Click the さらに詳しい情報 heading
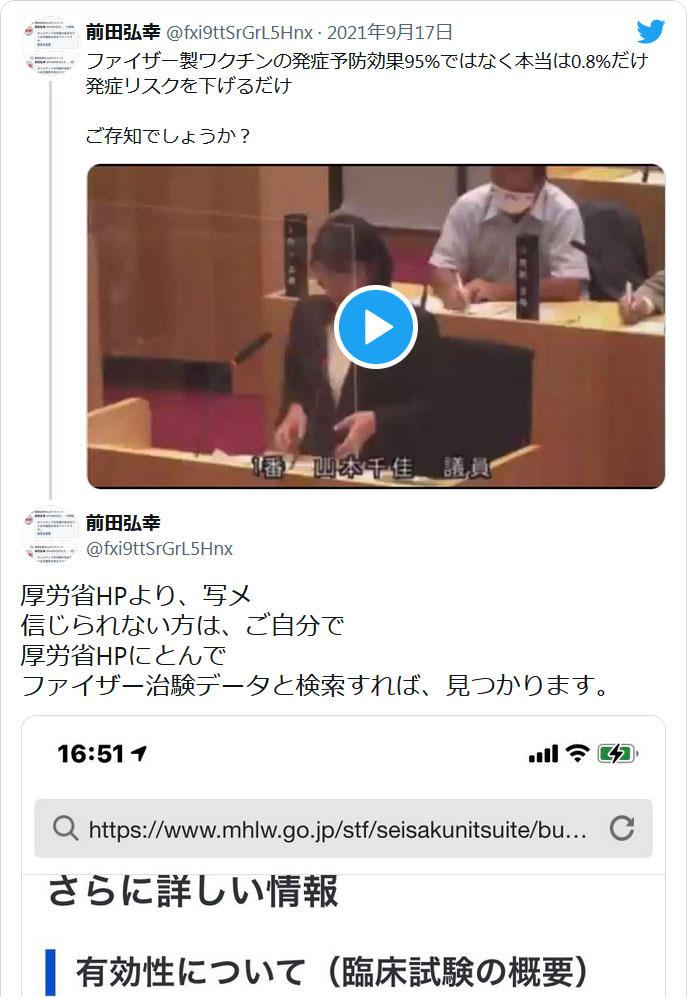The width and height of the screenshot is (689, 997). [x=193, y=891]
